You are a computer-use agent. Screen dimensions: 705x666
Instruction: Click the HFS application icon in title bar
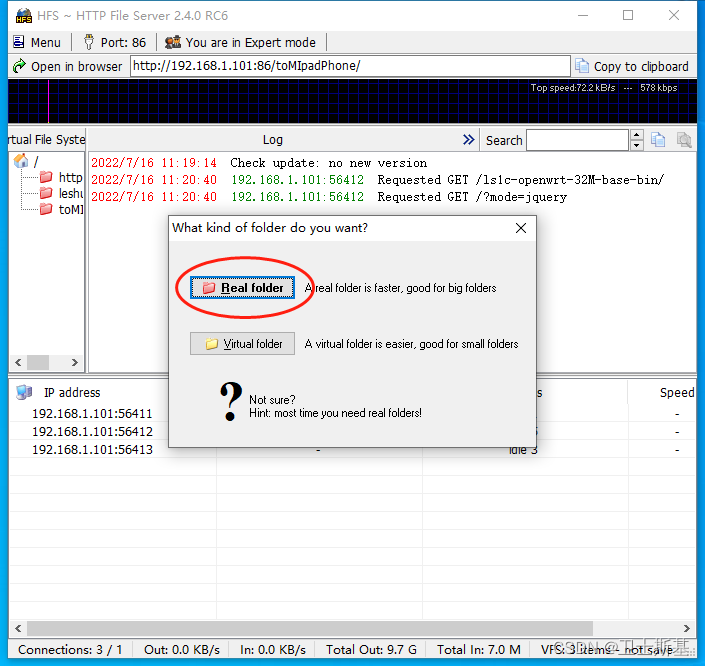click(23, 16)
